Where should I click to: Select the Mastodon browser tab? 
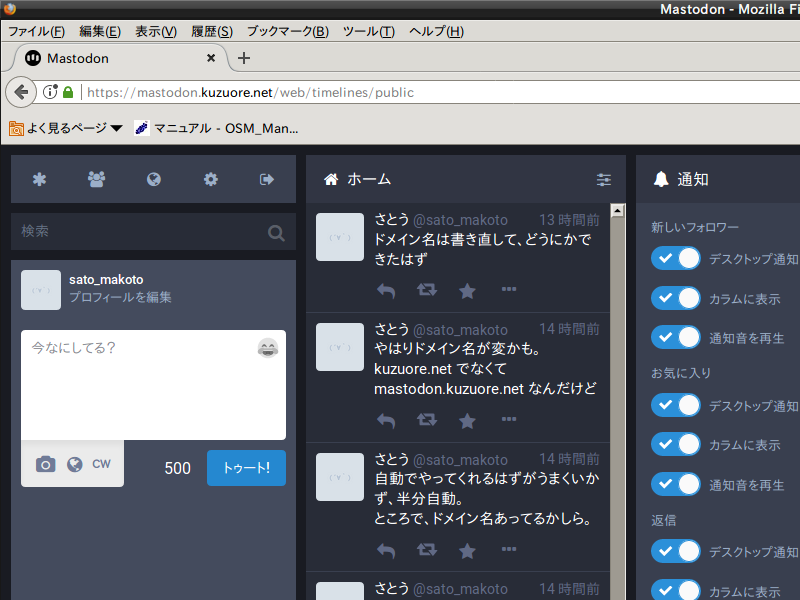120,58
